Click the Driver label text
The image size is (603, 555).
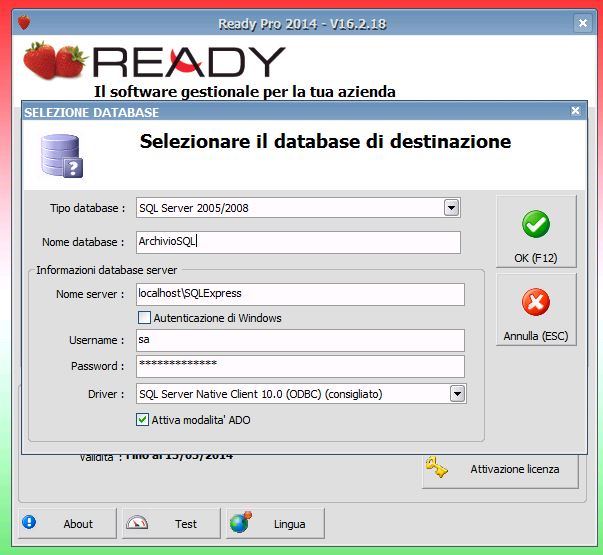[x=106, y=394]
